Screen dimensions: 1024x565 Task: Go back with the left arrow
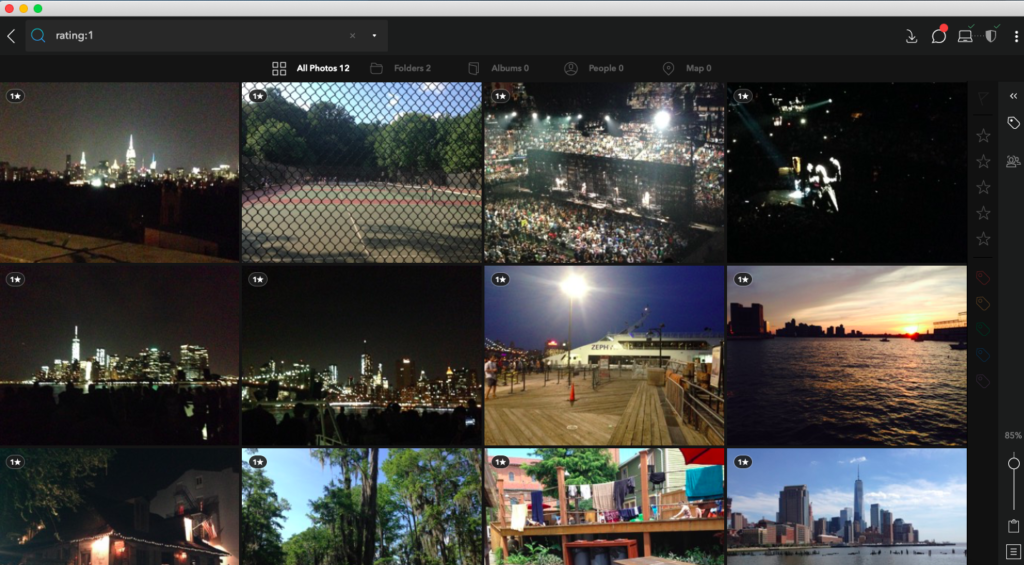point(11,36)
